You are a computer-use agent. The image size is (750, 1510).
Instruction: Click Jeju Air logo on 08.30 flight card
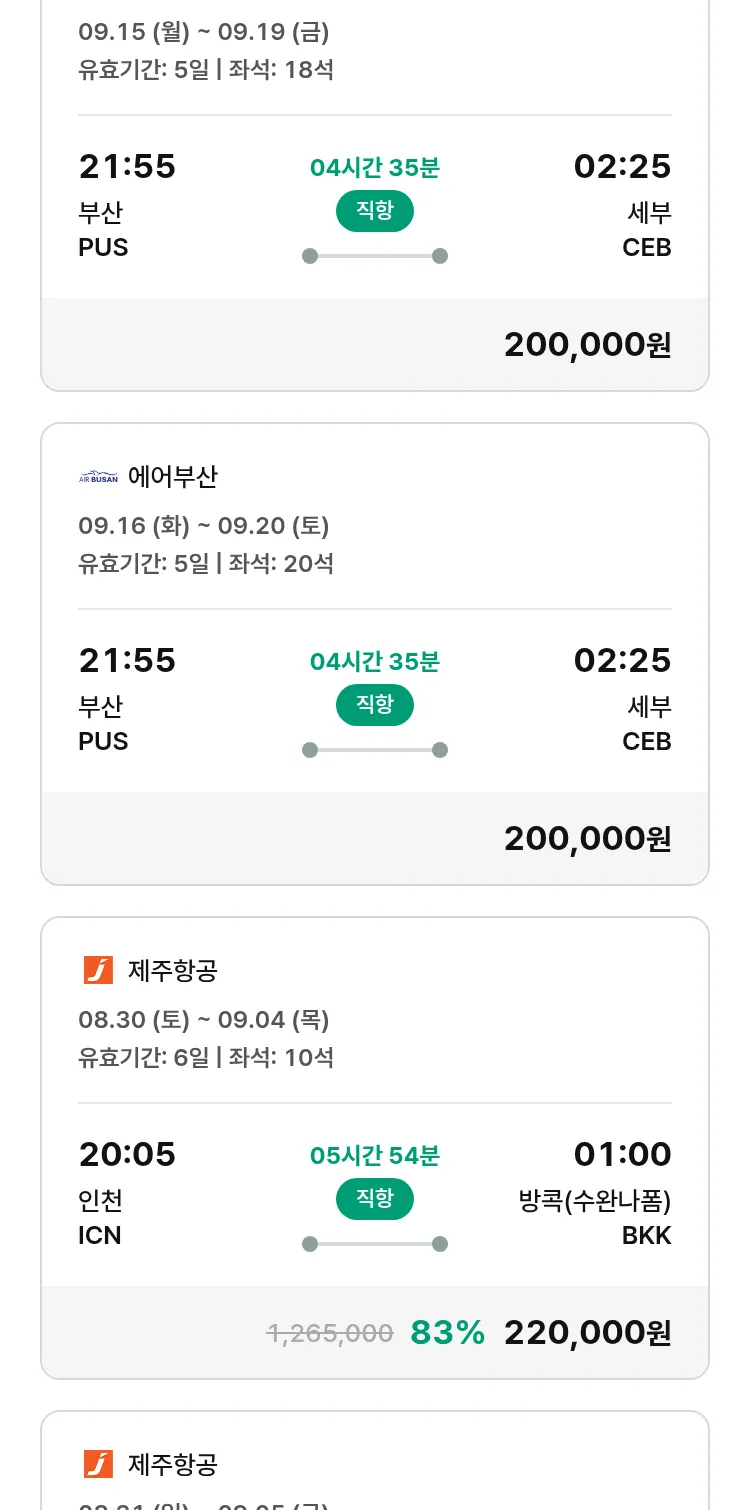tap(98, 970)
